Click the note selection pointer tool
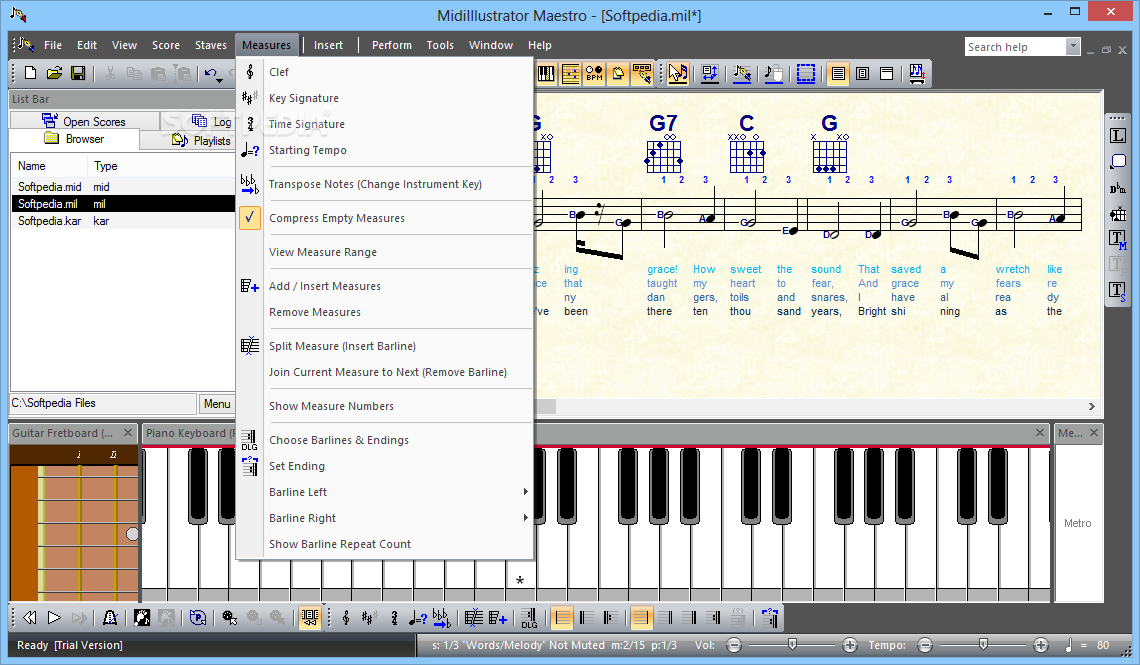Screen dimensions: 1140x665 [x=678, y=73]
